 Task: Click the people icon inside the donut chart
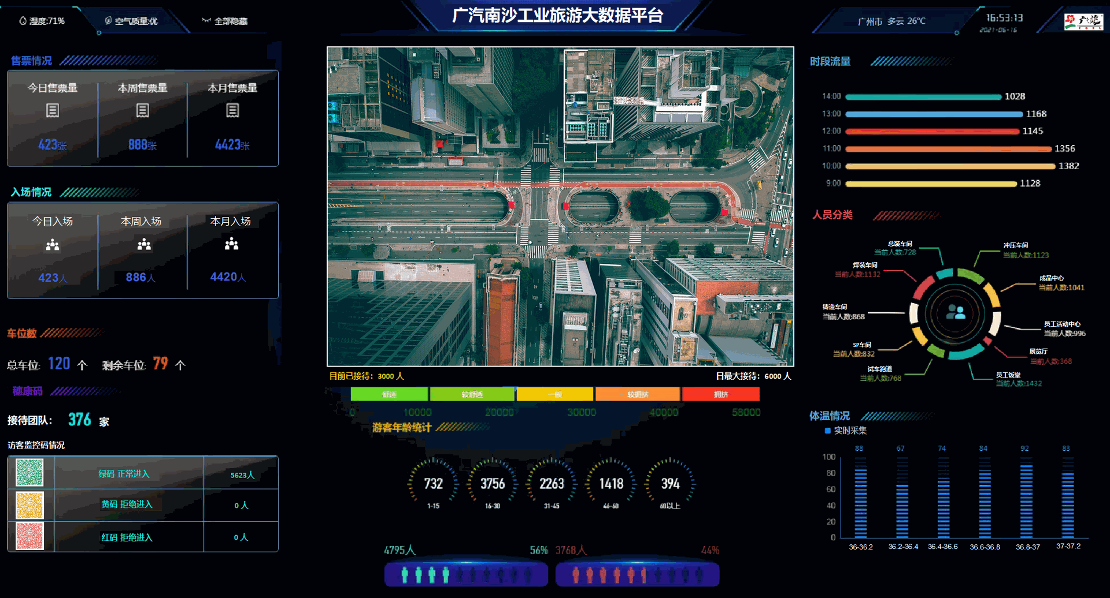pos(956,312)
